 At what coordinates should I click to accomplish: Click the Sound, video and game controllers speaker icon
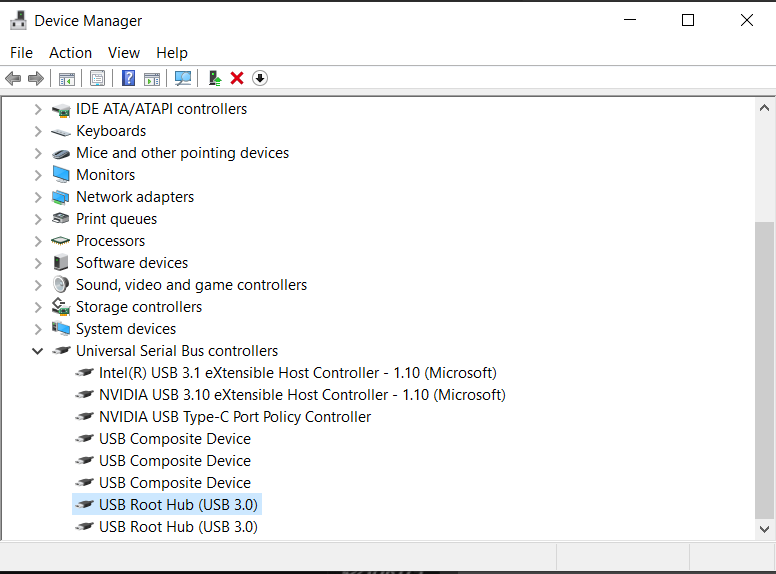tap(61, 285)
